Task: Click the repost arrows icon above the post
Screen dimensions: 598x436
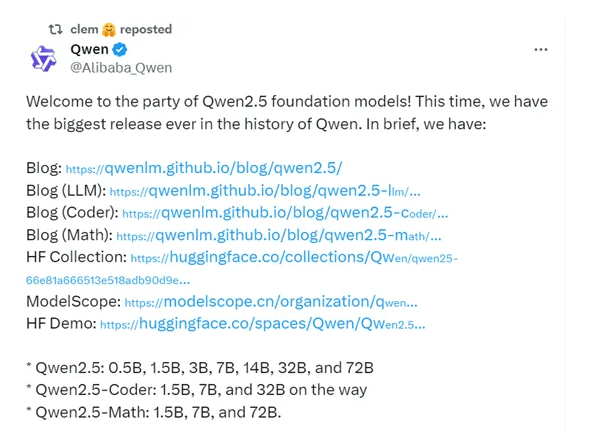Action: pos(56,29)
